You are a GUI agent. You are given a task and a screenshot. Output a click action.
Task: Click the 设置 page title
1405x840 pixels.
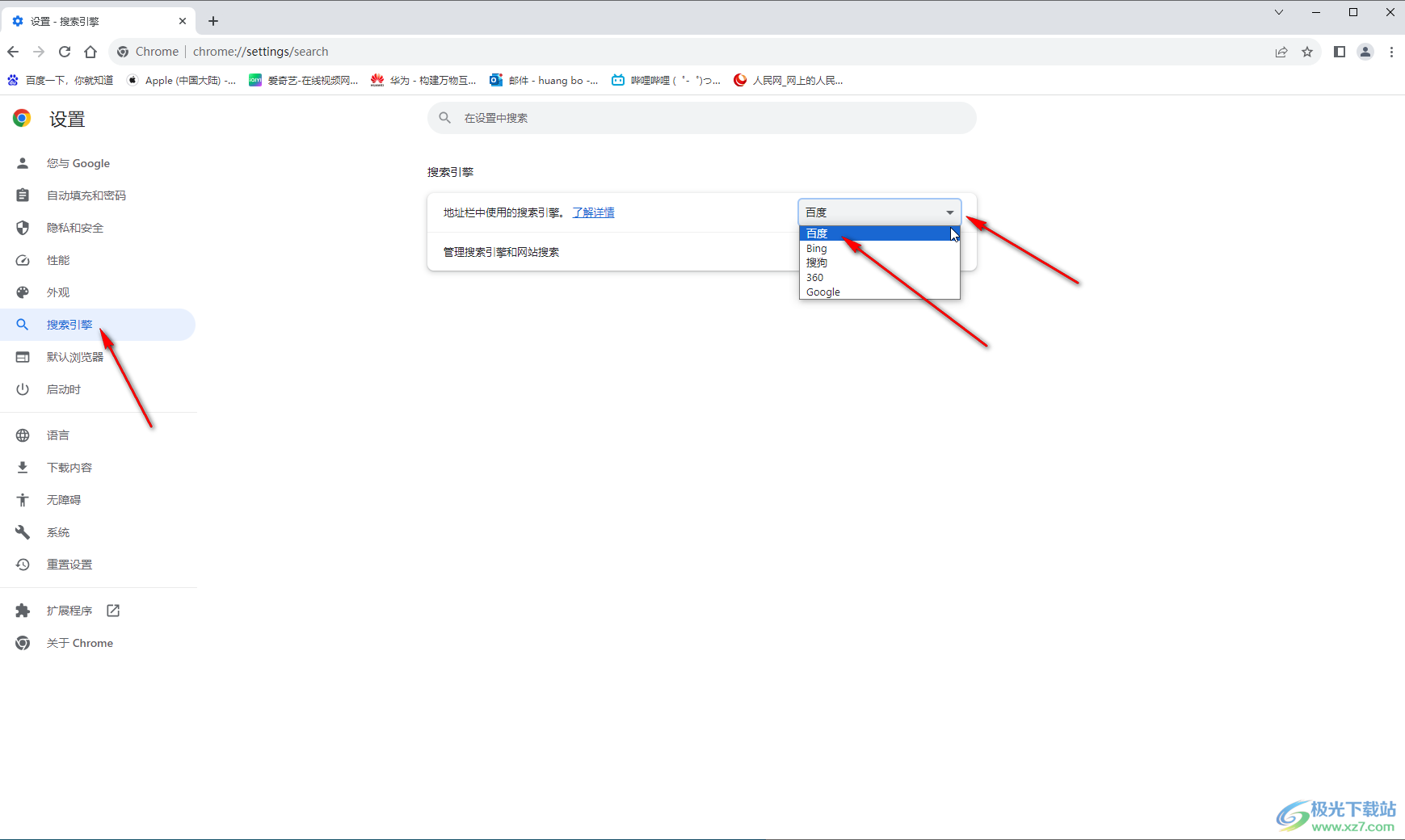pos(67,120)
